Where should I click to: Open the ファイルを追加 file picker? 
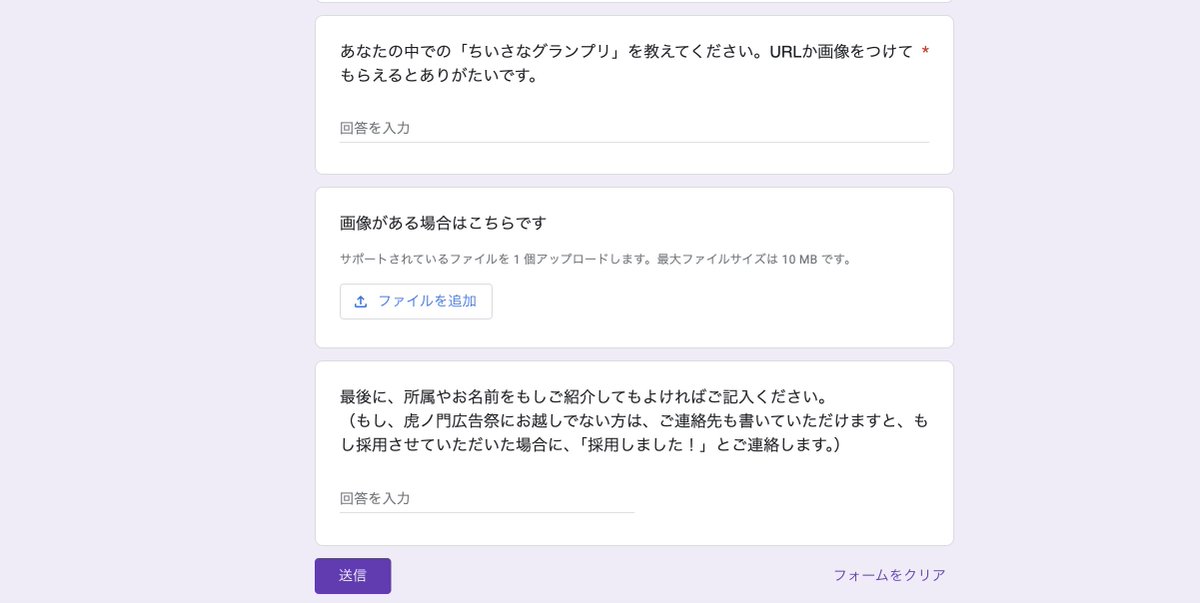(x=416, y=301)
